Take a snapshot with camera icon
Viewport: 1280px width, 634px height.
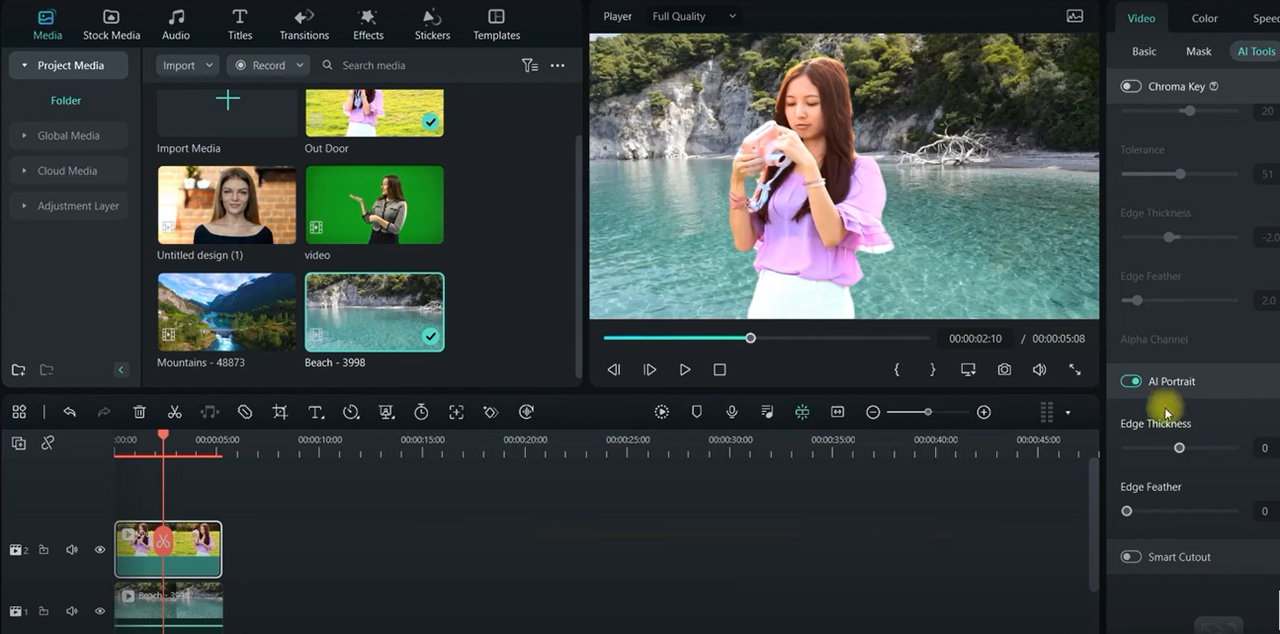1004,370
